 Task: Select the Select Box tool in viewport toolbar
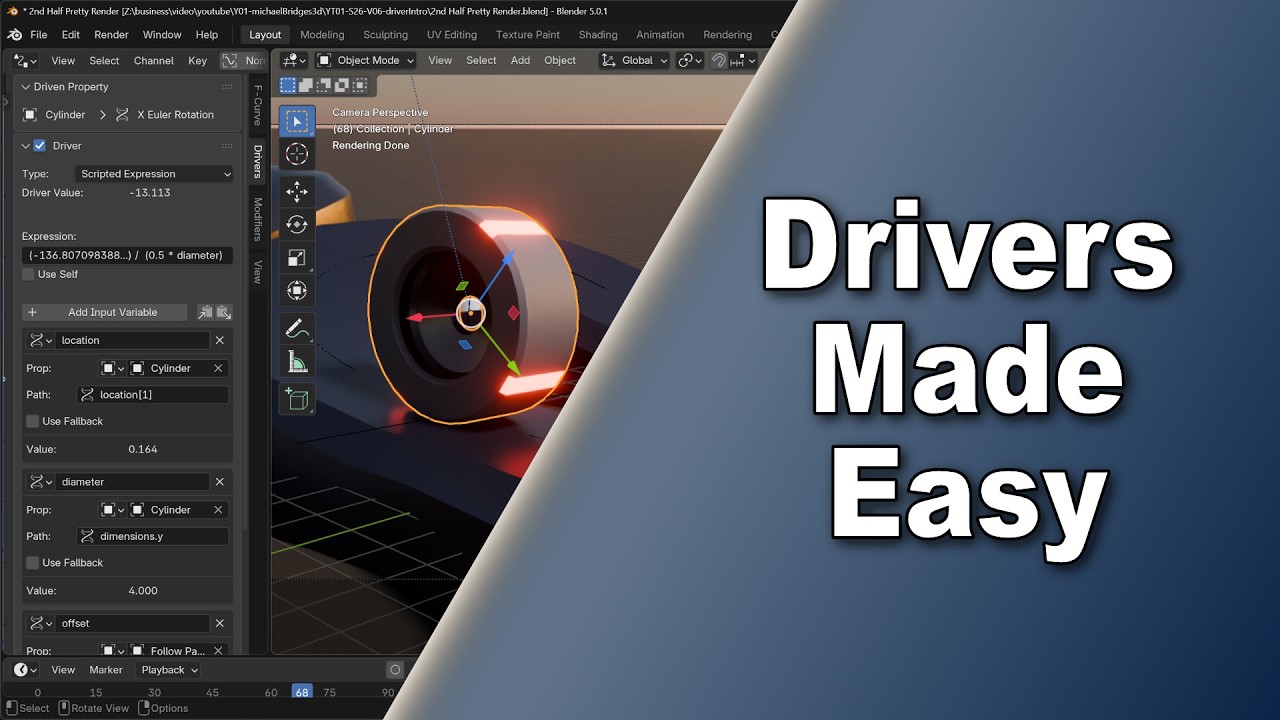[297, 122]
